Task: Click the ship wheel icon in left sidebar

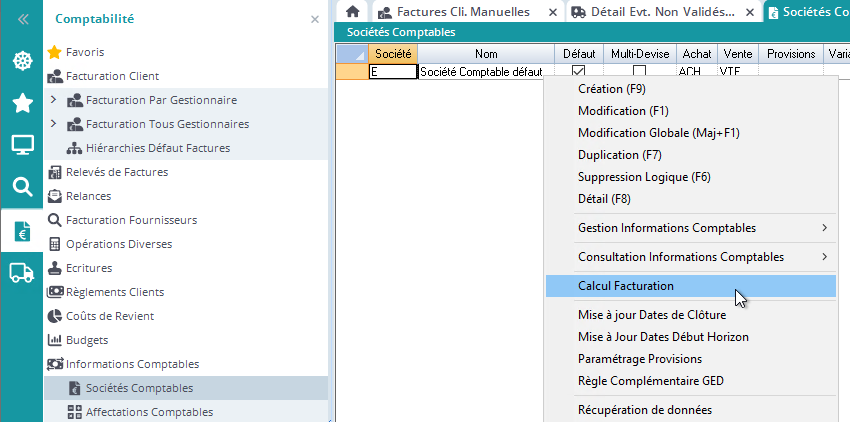Action: (21, 61)
